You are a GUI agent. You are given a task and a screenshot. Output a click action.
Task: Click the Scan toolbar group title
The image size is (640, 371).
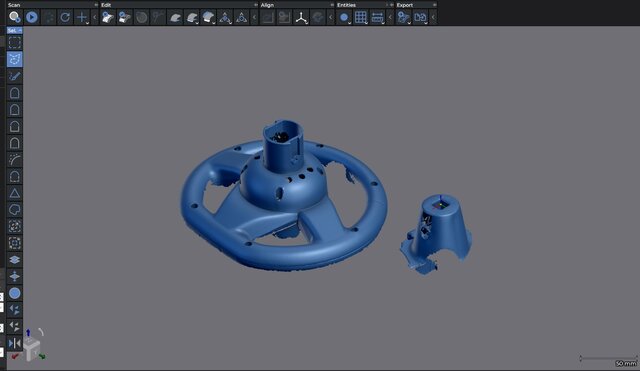[14, 5]
